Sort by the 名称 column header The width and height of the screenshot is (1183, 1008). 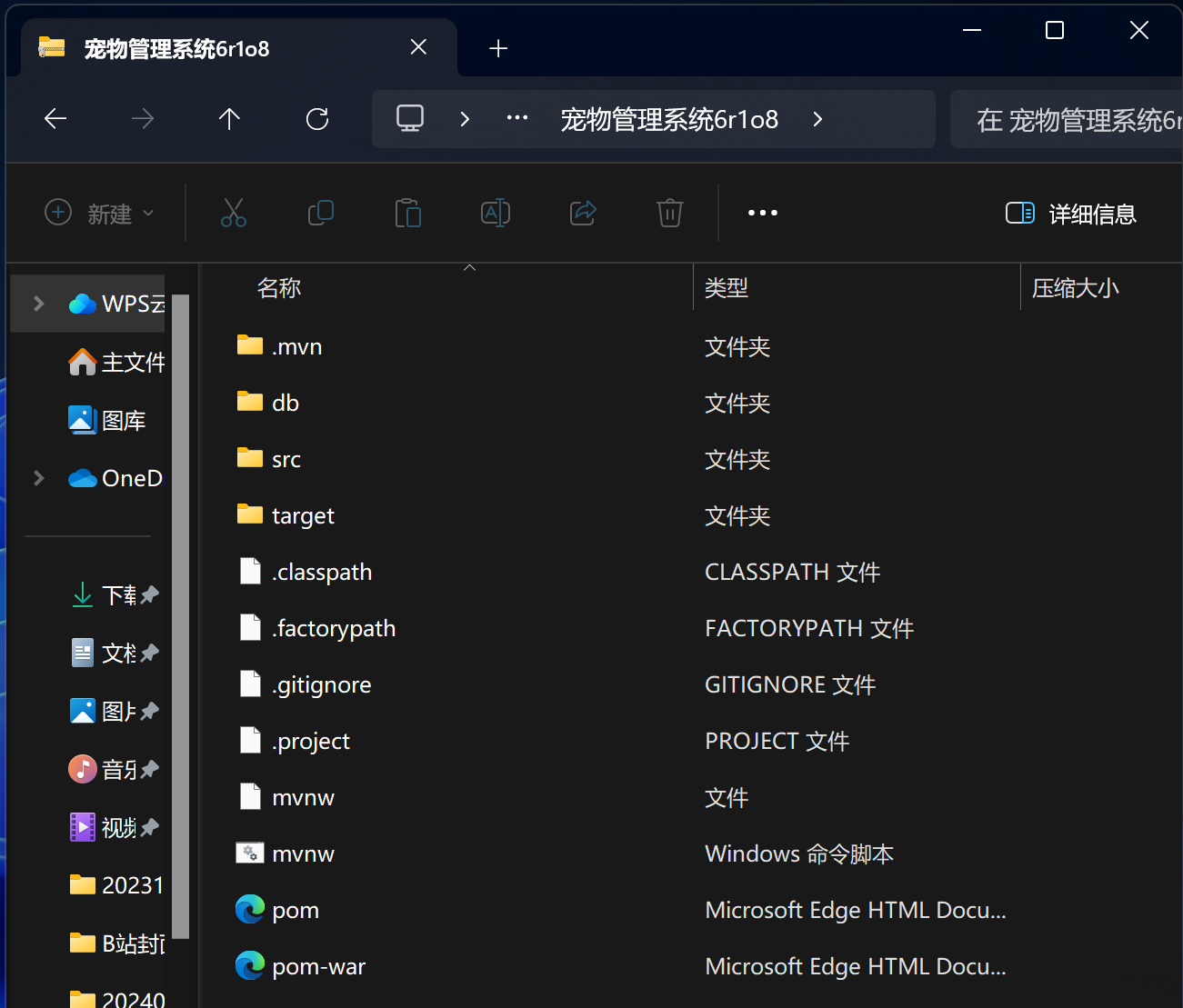(279, 288)
